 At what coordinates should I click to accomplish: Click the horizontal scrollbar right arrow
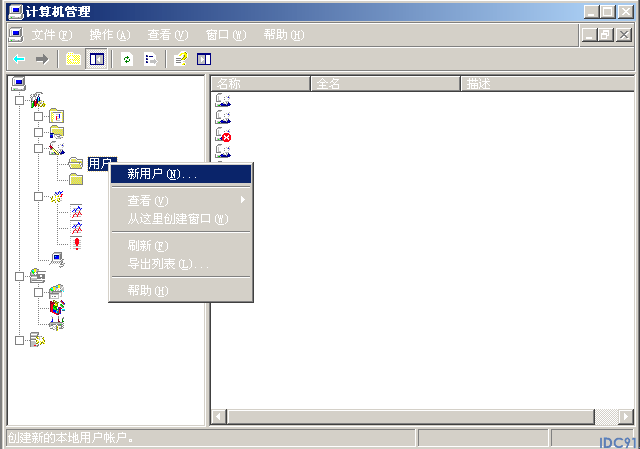(x=626, y=417)
